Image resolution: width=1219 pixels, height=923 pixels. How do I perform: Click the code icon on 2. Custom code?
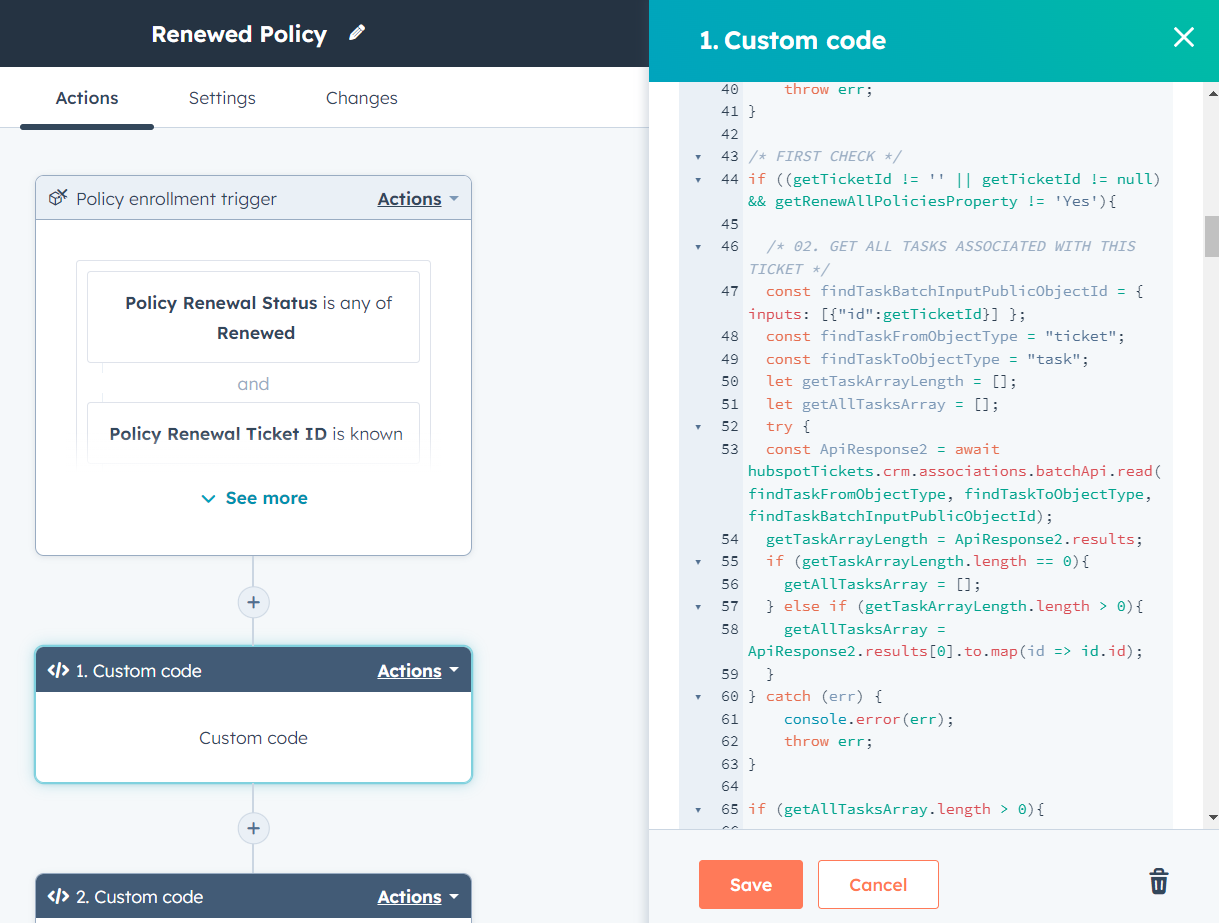[58, 897]
